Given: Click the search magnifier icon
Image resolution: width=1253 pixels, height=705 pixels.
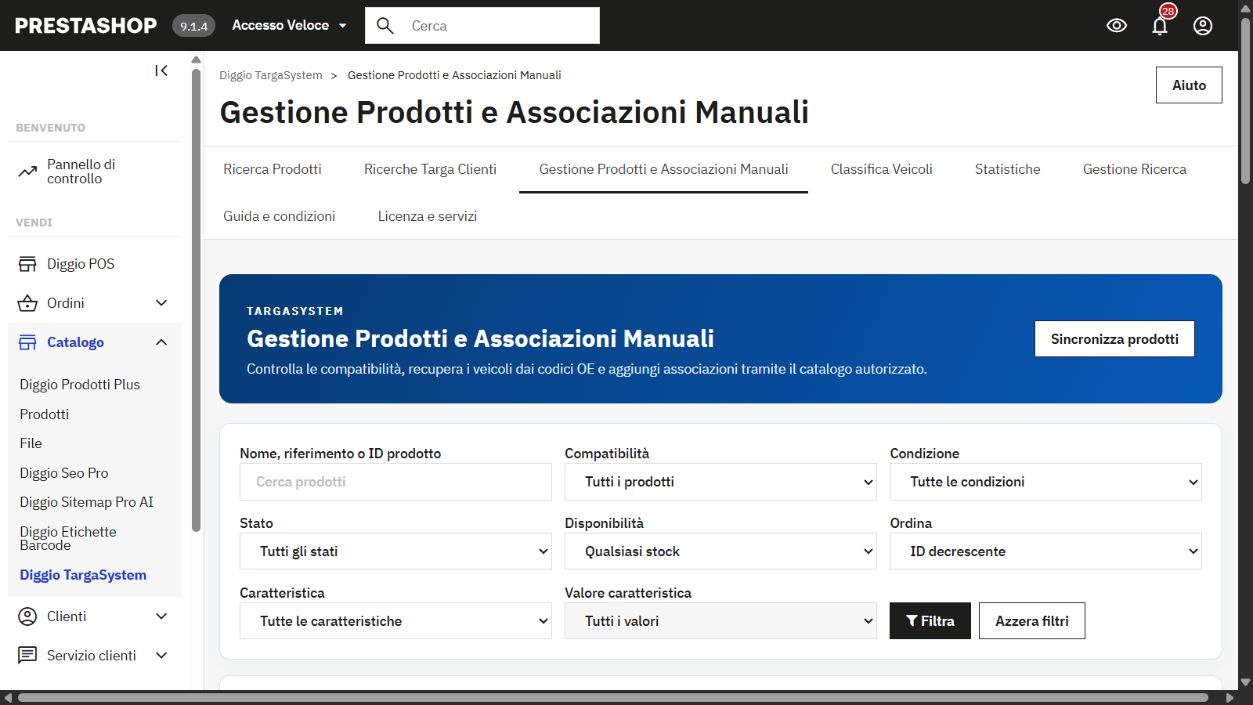Looking at the screenshot, I should pos(385,26).
